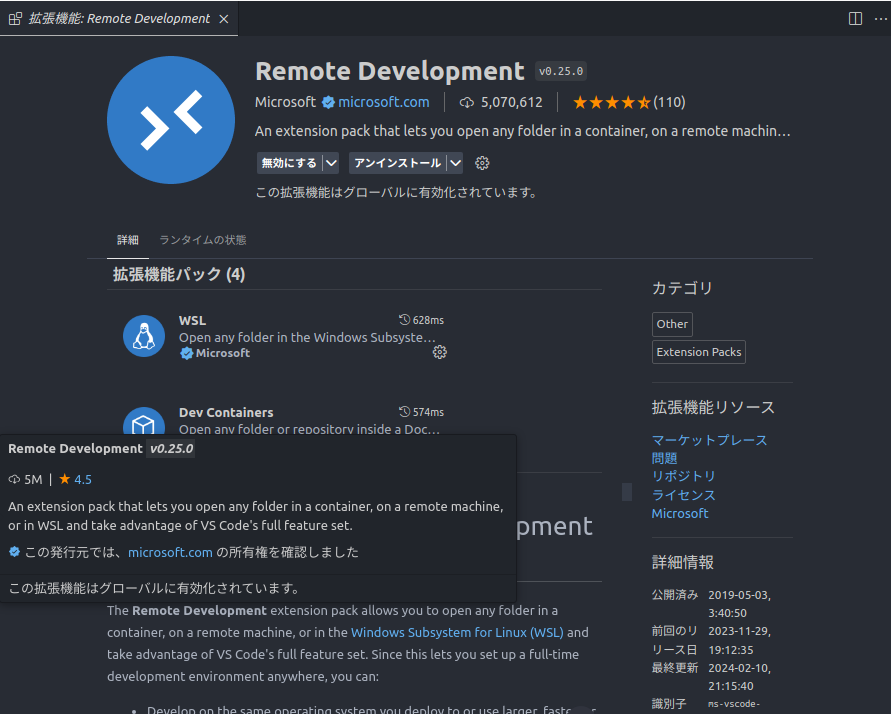Click the Dev Containers cube icon
The height and width of the screenshot is (714, 891).
144,421
